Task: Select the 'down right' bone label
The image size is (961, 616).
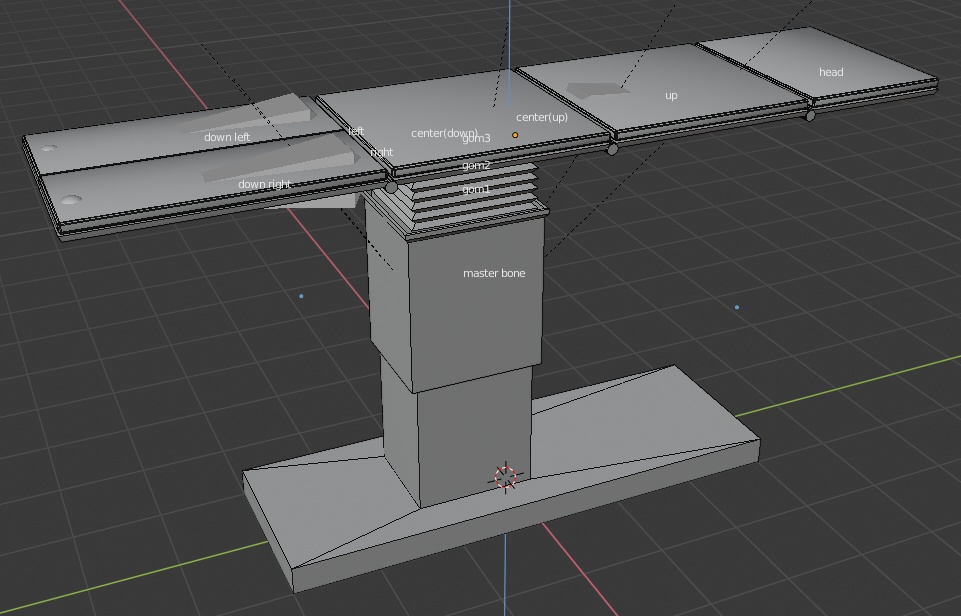Action: pyautogui.click(x=264, y=184)
